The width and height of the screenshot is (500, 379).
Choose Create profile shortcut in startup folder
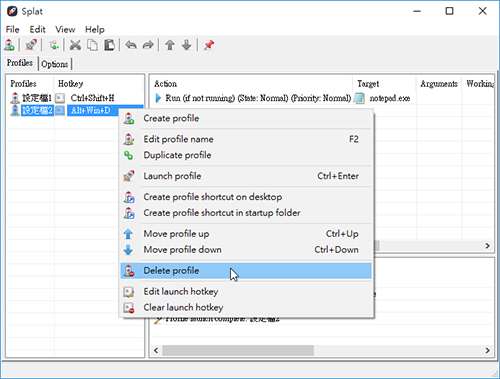(x=246, y=213)
